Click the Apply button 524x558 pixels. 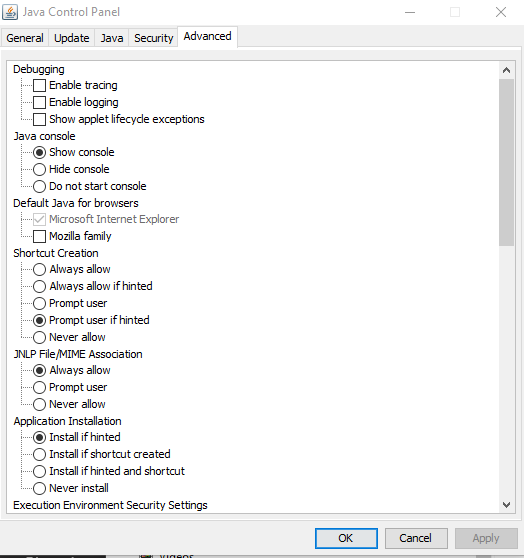[x=486, y=538]
